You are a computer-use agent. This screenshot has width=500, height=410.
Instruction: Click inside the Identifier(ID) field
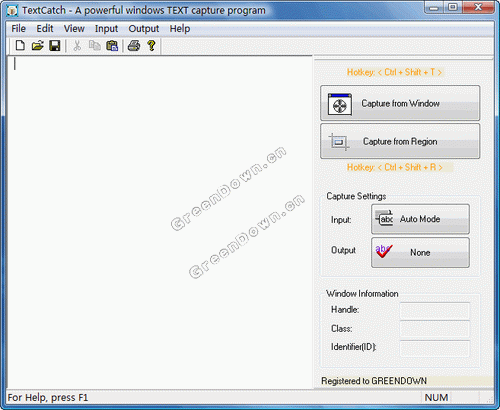pos(435,348)
